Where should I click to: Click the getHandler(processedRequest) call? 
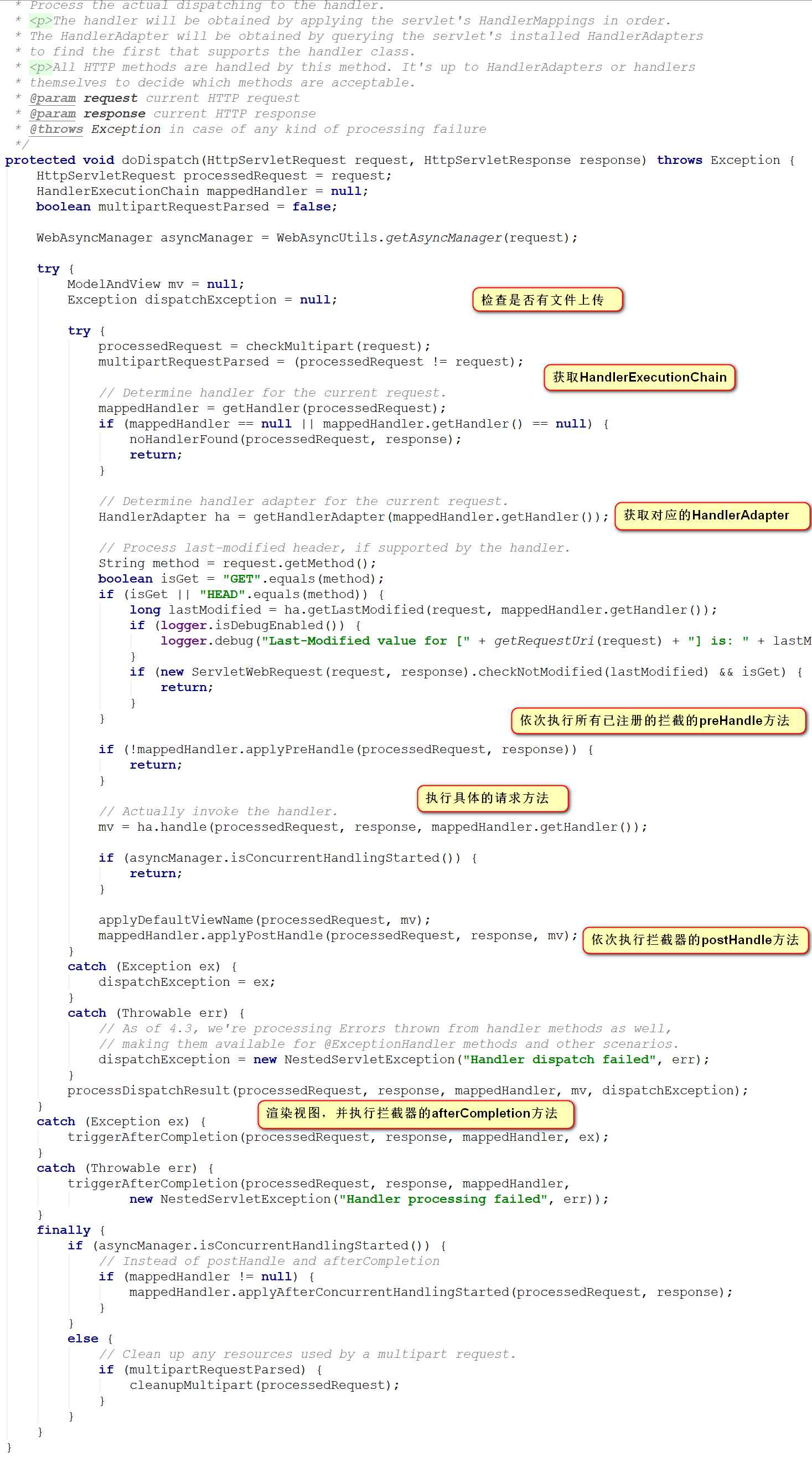coord(330,408)
